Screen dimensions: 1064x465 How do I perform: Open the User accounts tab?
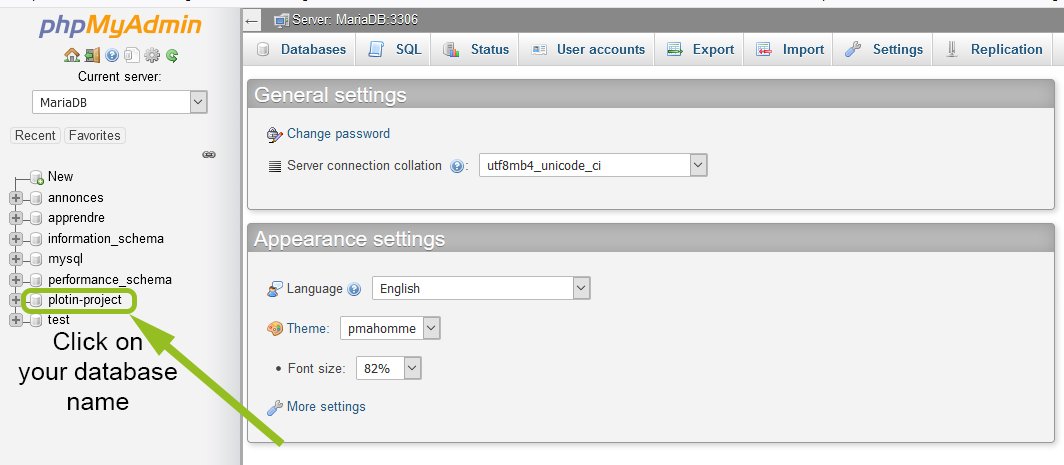click(588, 49)
